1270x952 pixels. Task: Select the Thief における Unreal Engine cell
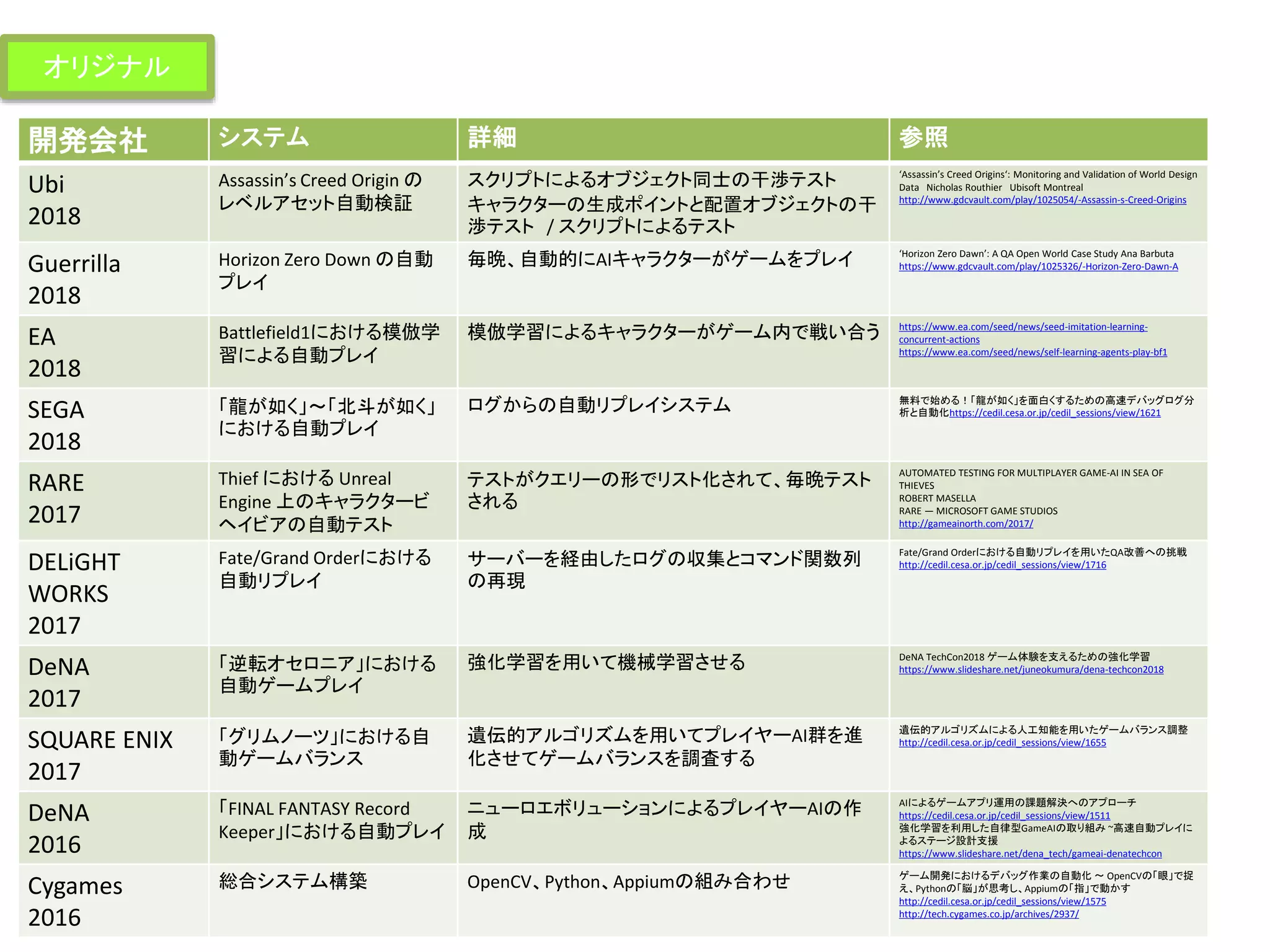click(333, 501)
